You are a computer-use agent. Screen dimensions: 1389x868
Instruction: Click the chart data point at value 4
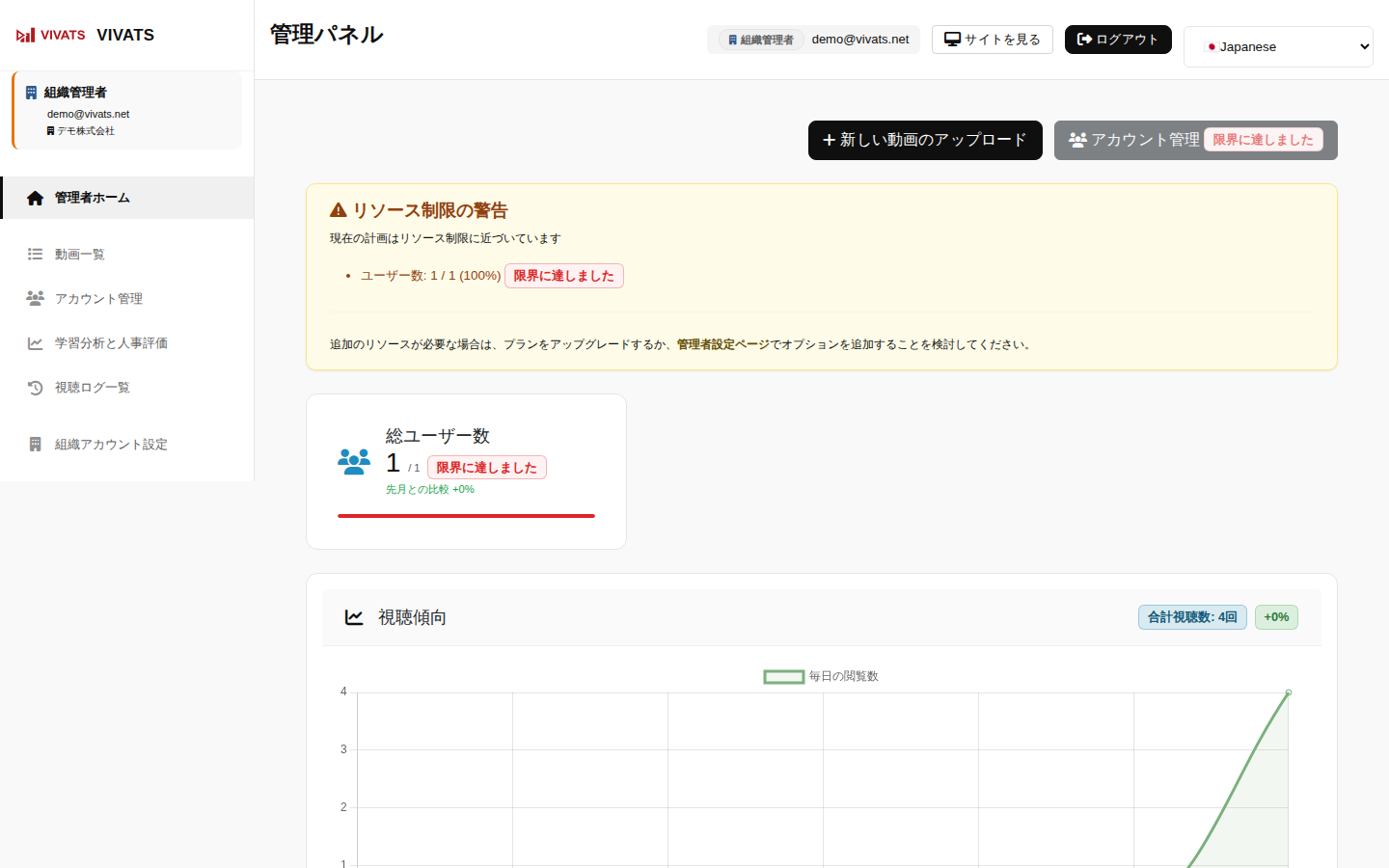click(x=1289, y=692)
